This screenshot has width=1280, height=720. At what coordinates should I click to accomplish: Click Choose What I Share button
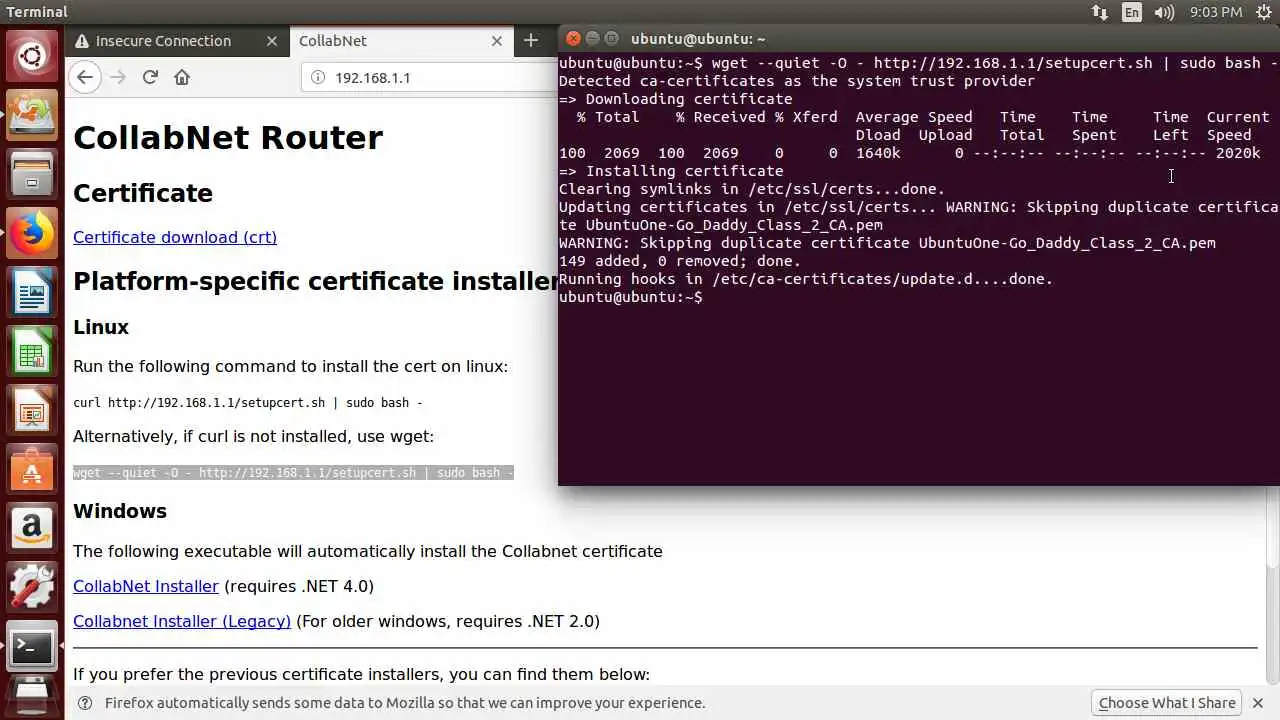[x=1167, y=703]
